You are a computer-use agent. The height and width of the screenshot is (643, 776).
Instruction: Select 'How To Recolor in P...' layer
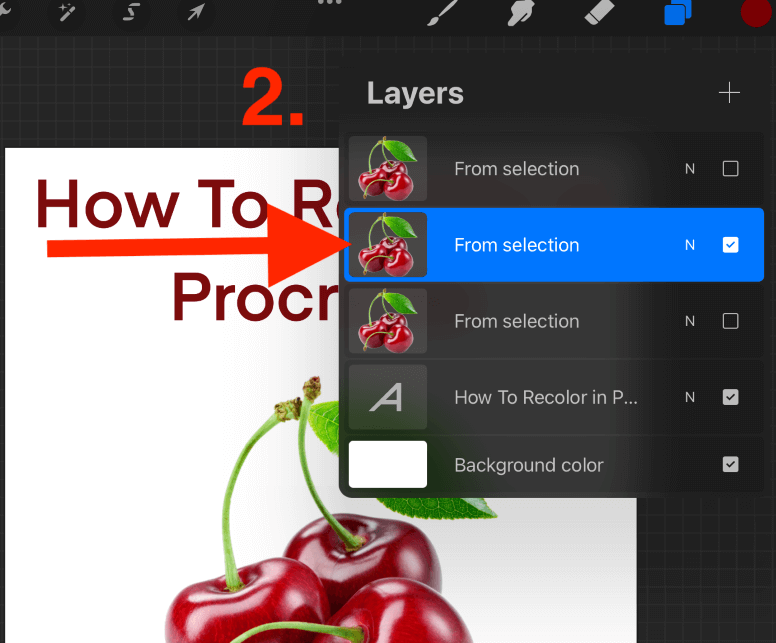(546, 397)
